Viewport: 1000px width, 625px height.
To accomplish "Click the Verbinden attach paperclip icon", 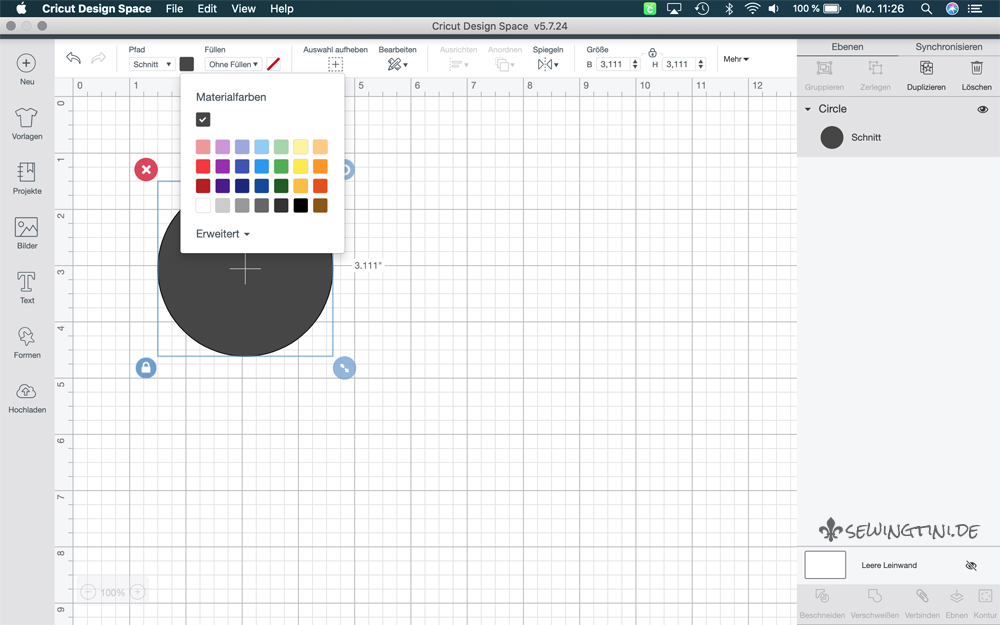I will point(922,596).
